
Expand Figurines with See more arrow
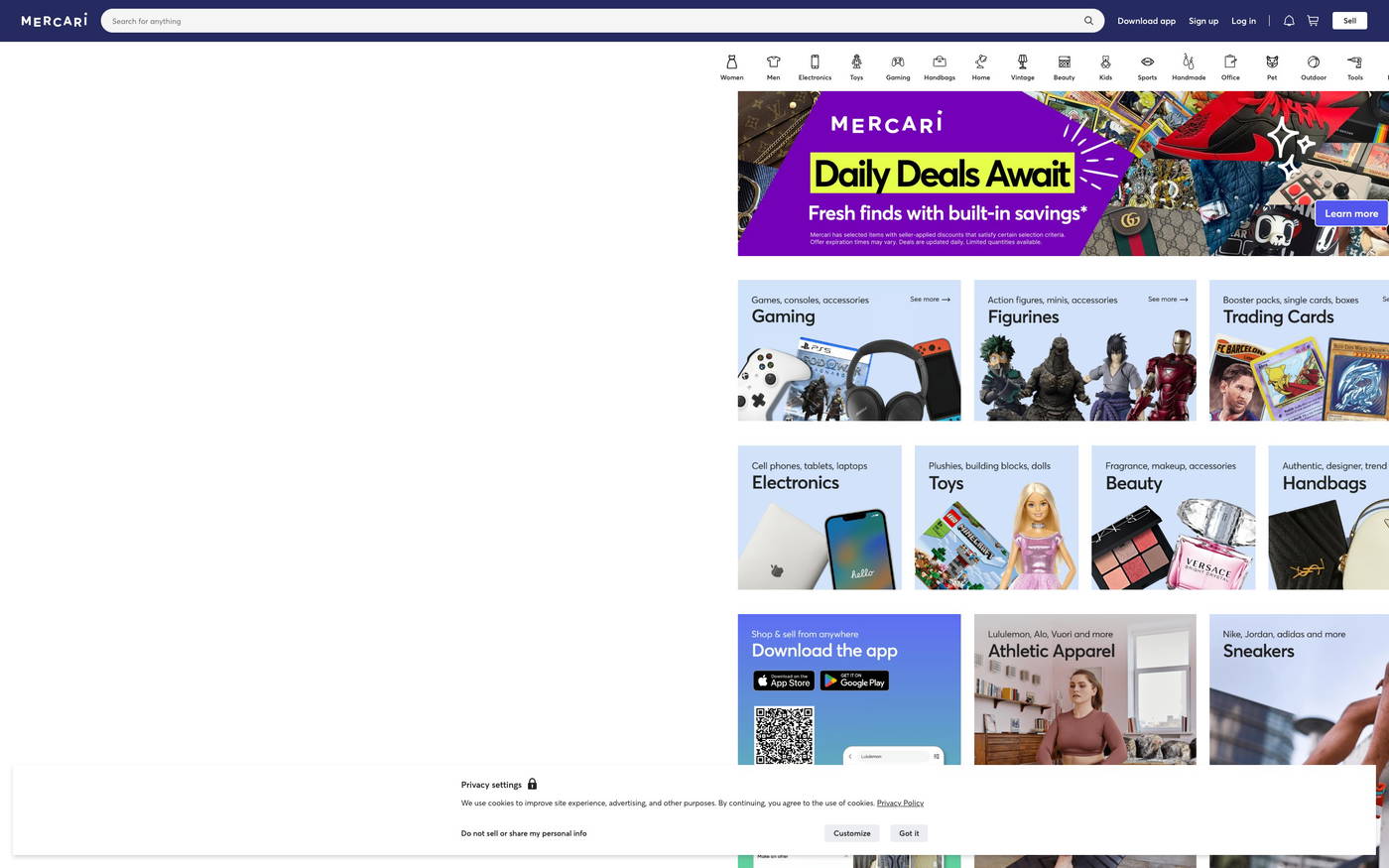[1168, 300]
